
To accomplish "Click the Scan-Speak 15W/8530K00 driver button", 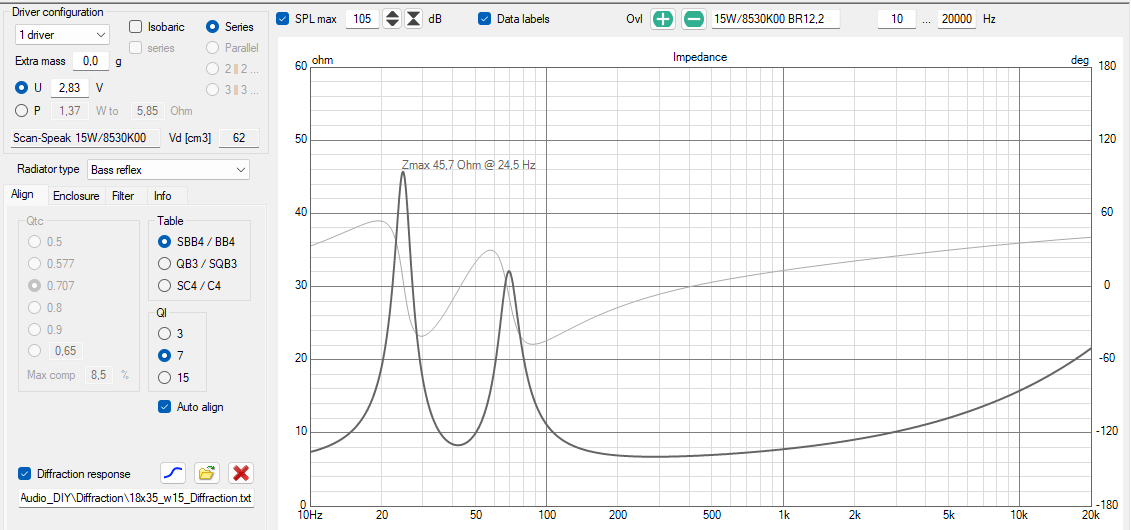I will pyautogui.click(x=84, y=138).
